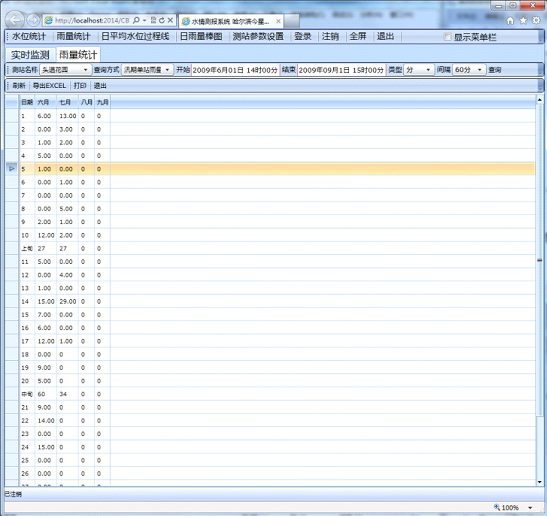Switch to the 实时监测 tab
The height and width of the screenshot is (516, 547).
pos(30,55)
